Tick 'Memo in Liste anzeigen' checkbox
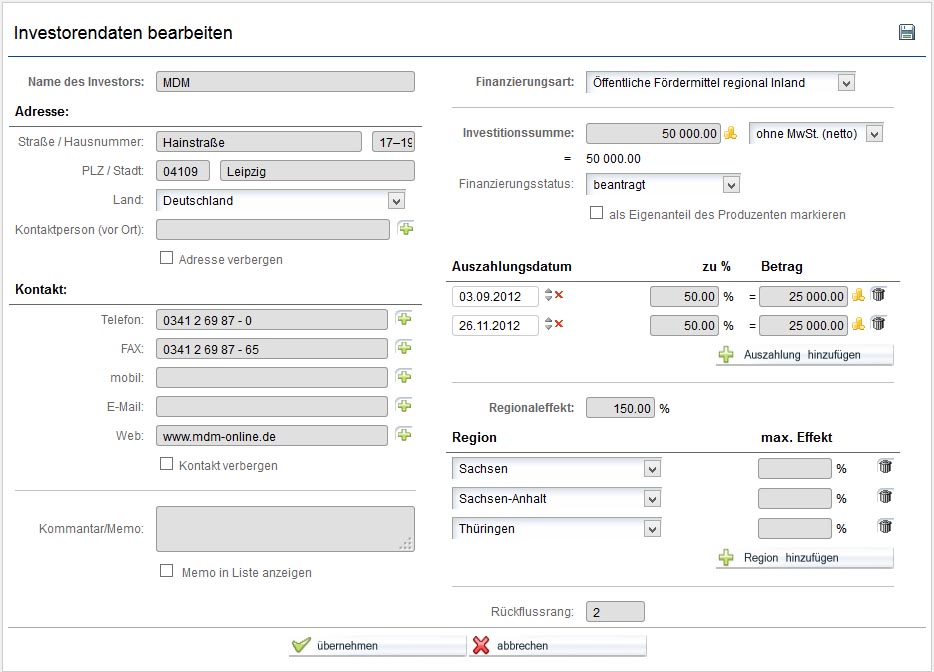Image resolution: width=934 pixels, height=672 pixels. pyautogui.click(x=167, y=571)
